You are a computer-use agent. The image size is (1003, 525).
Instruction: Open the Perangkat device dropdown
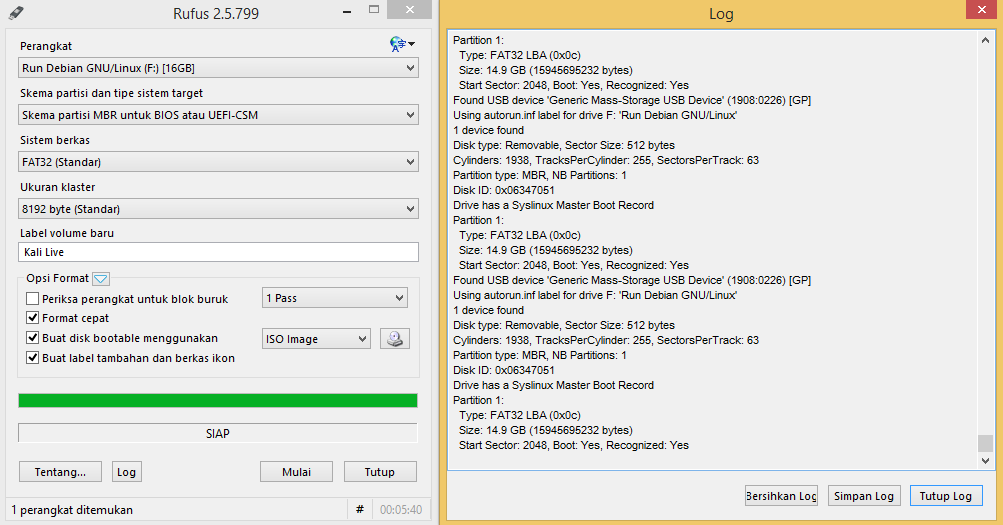(218, 68)
